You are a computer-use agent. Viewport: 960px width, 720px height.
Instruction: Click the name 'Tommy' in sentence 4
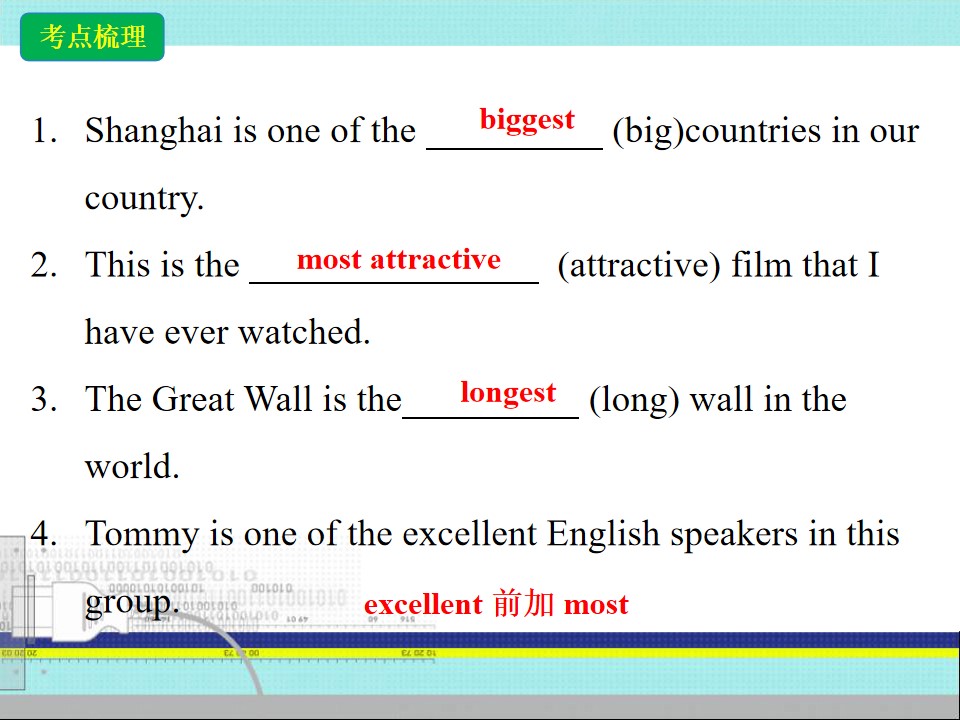click(142, 534)
